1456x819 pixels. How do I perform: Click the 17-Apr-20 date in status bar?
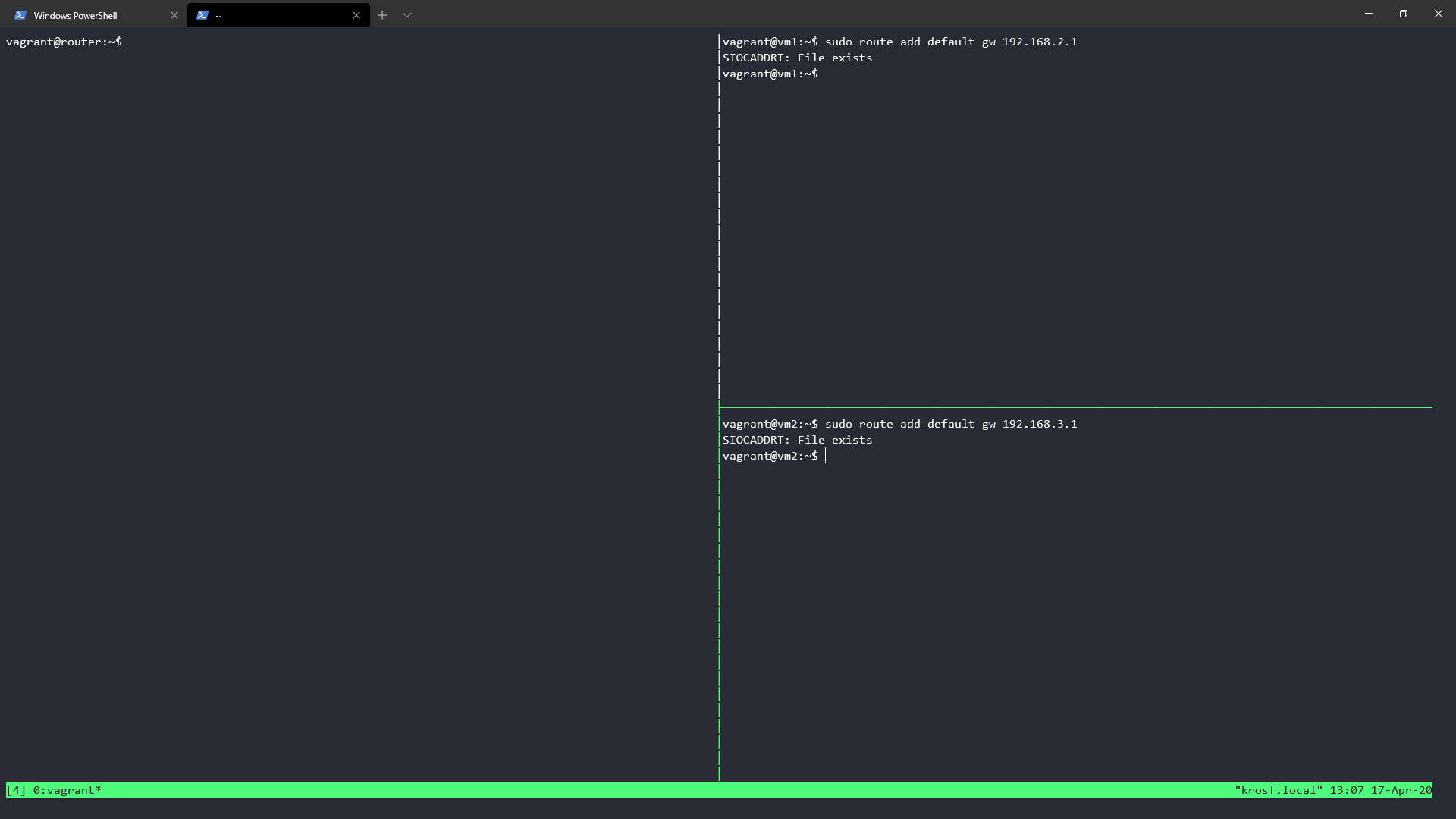1401,790
